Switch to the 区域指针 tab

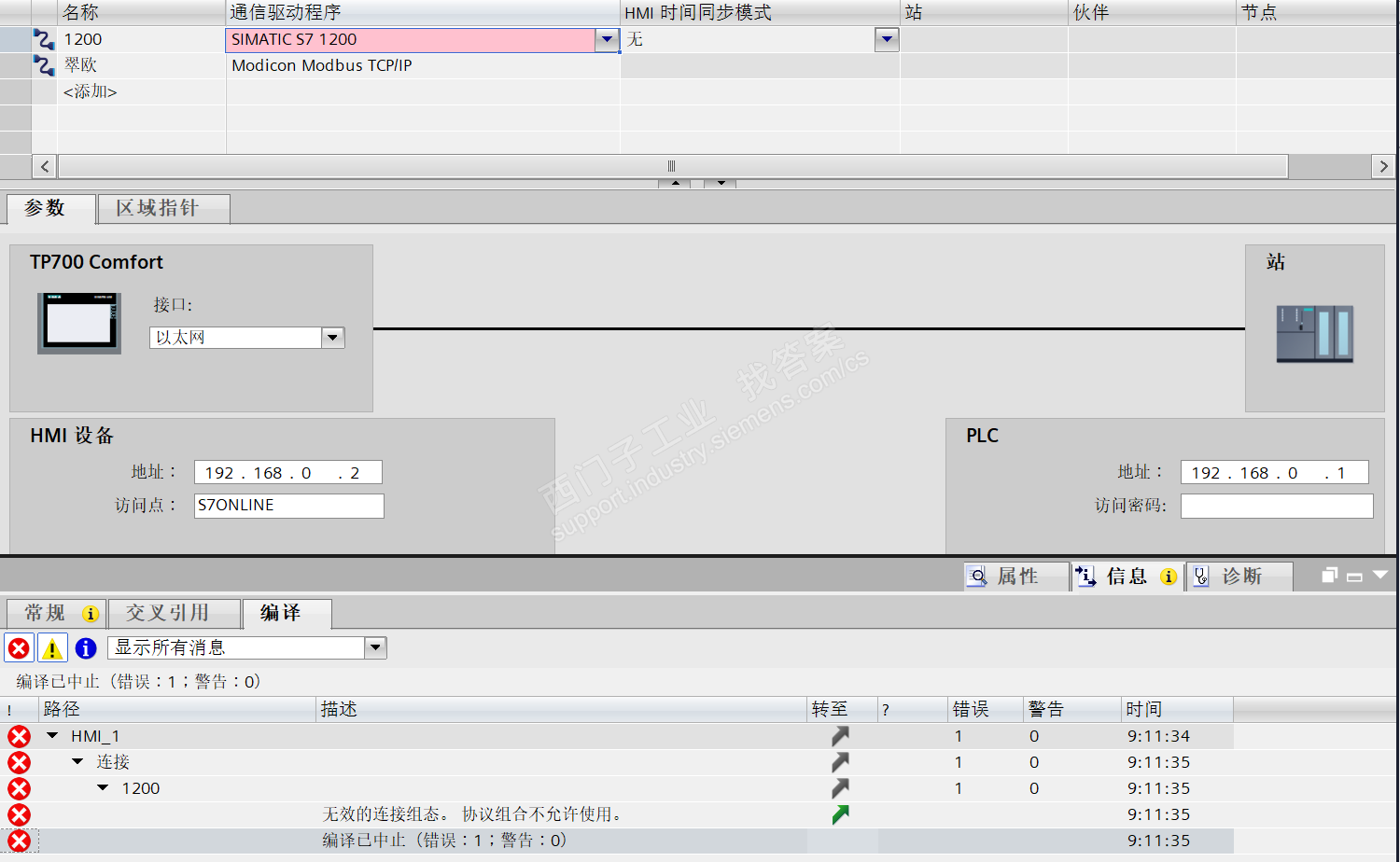(x=163, y=209)
